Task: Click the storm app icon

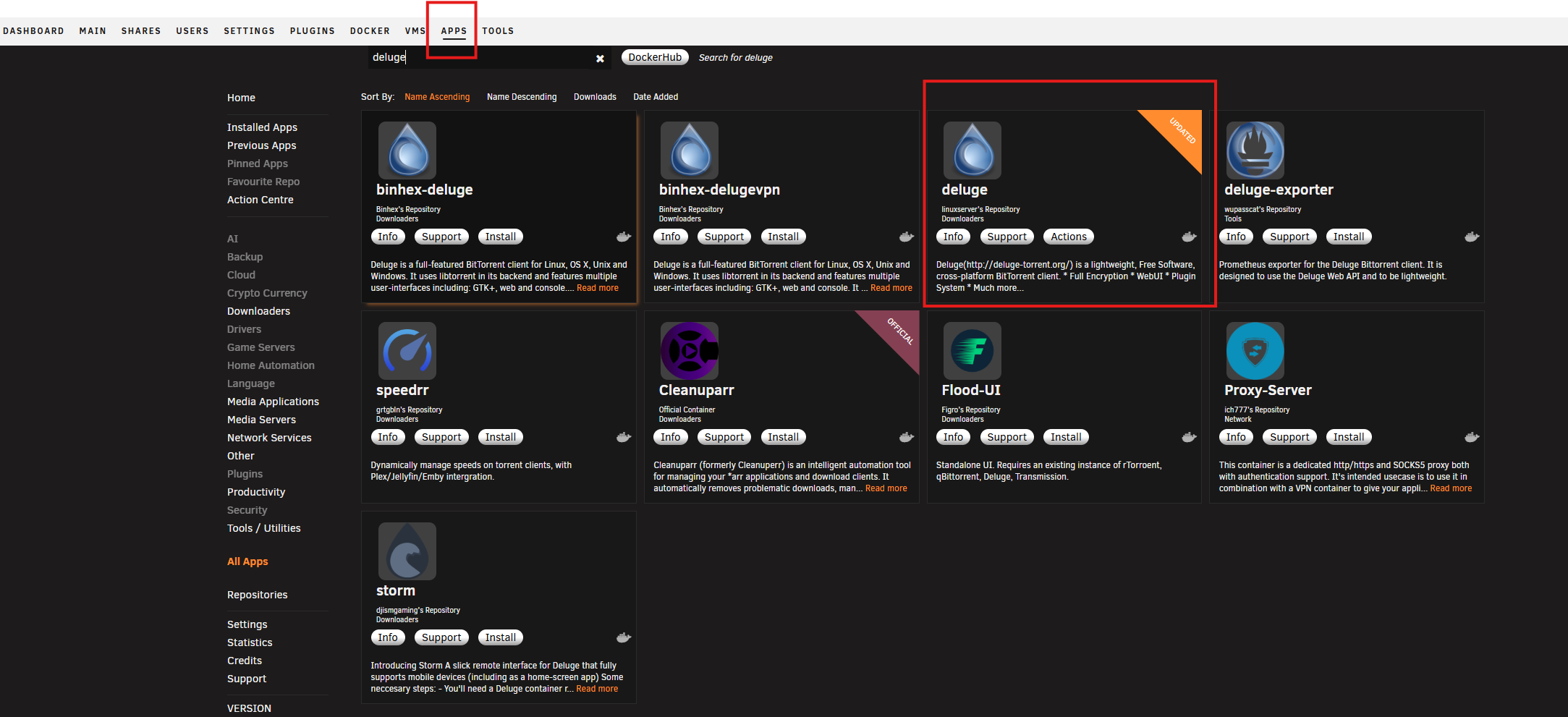Action: click(407, 551)
